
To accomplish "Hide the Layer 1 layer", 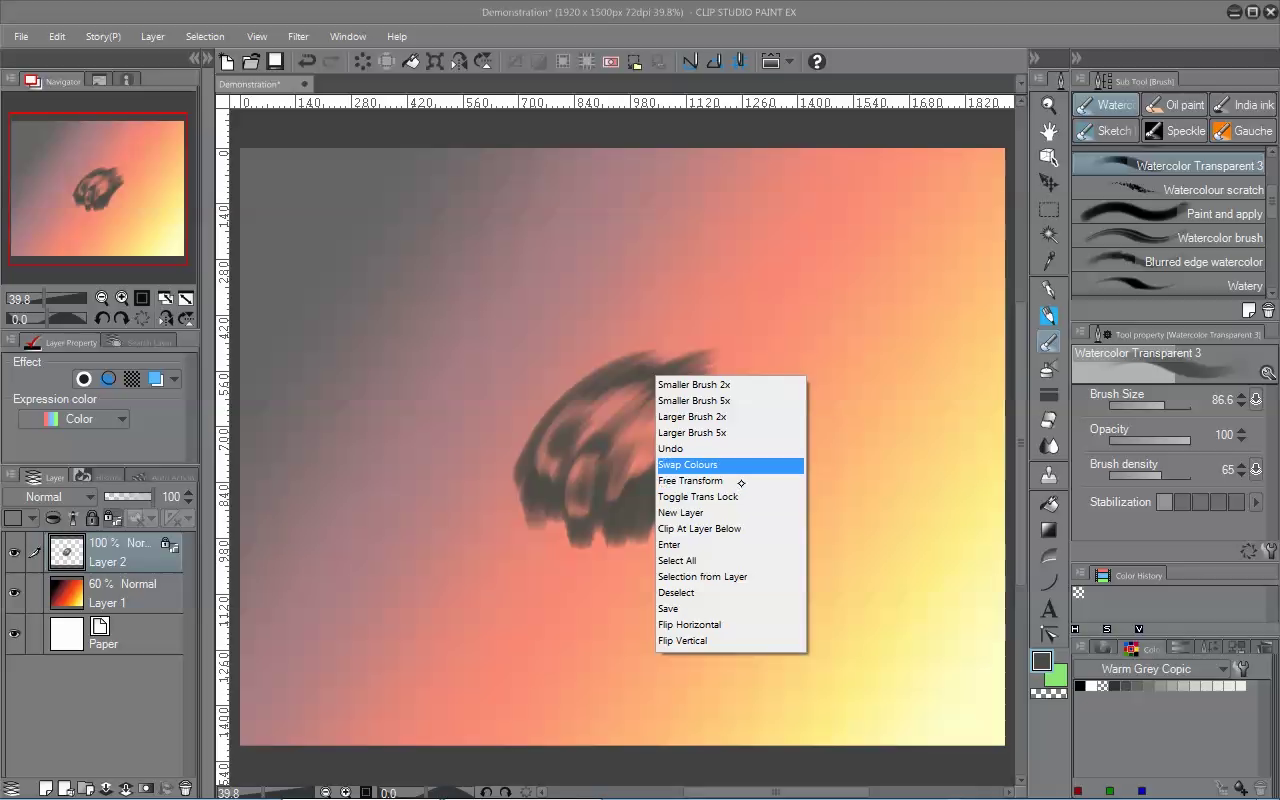I will coord(14,592).
